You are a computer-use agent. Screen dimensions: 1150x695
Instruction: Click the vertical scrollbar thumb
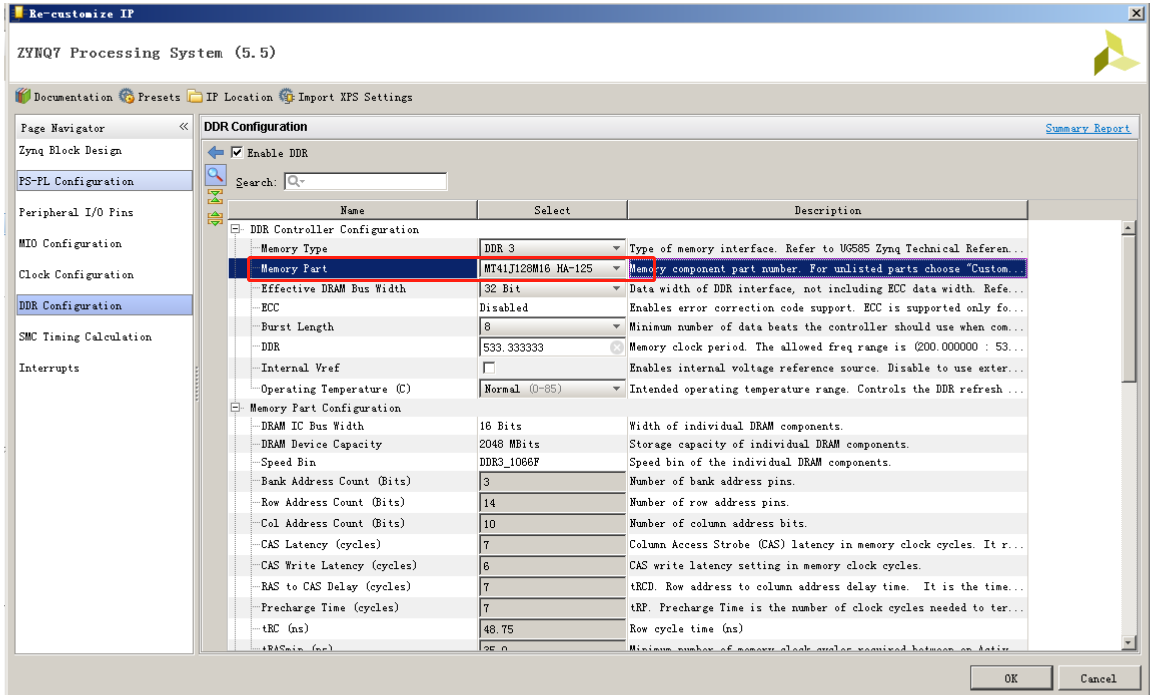(x=1129, y=308)
